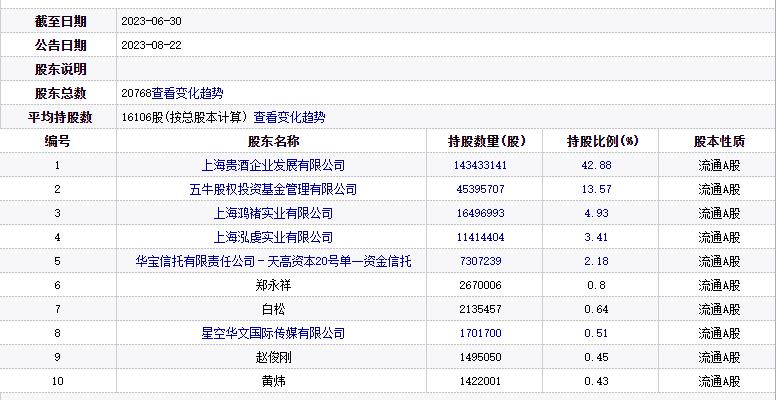
Task: Open 上海贵酒企业发展有限公司 shareholder link
Action: [x=273, y=165]
